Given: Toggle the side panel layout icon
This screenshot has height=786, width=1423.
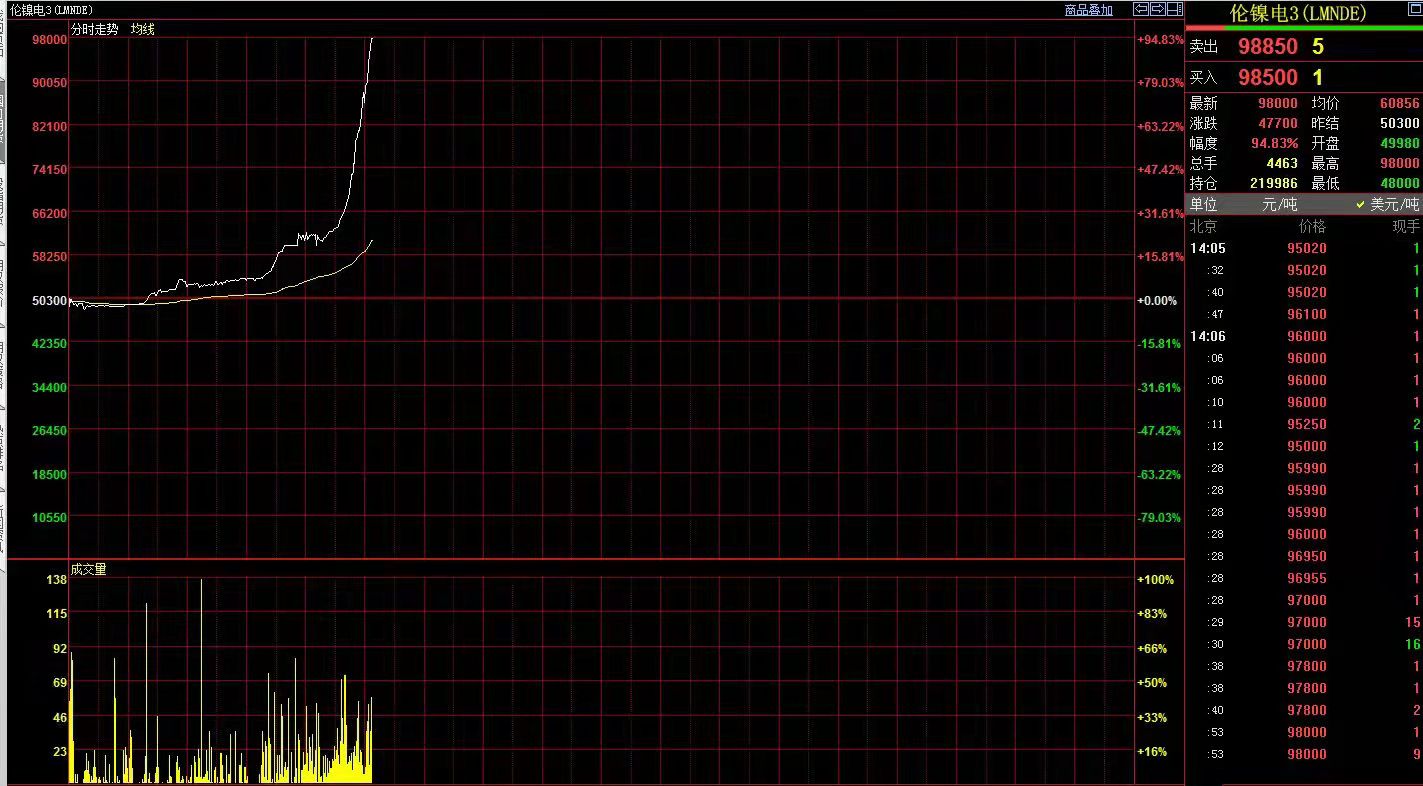Looking at the screenshot, I should (x=1174, y=9).
